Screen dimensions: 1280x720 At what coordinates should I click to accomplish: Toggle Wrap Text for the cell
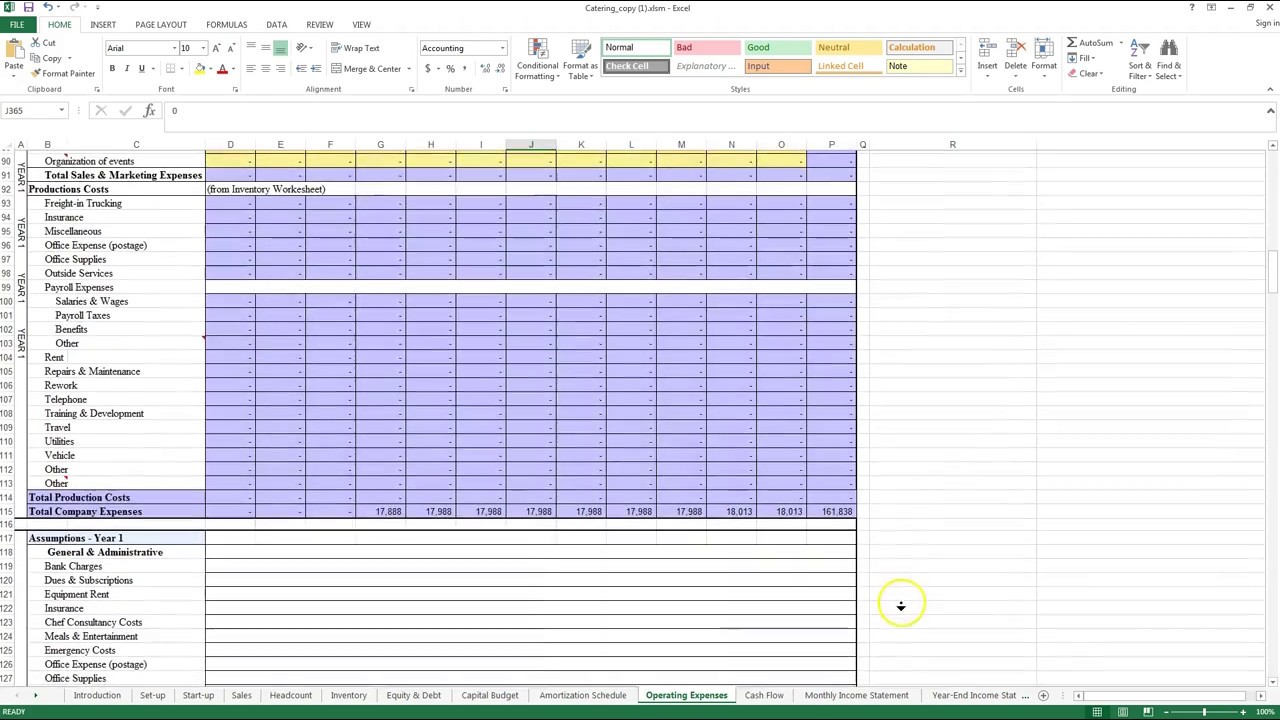pyautogui.click(x=355, y=48)
